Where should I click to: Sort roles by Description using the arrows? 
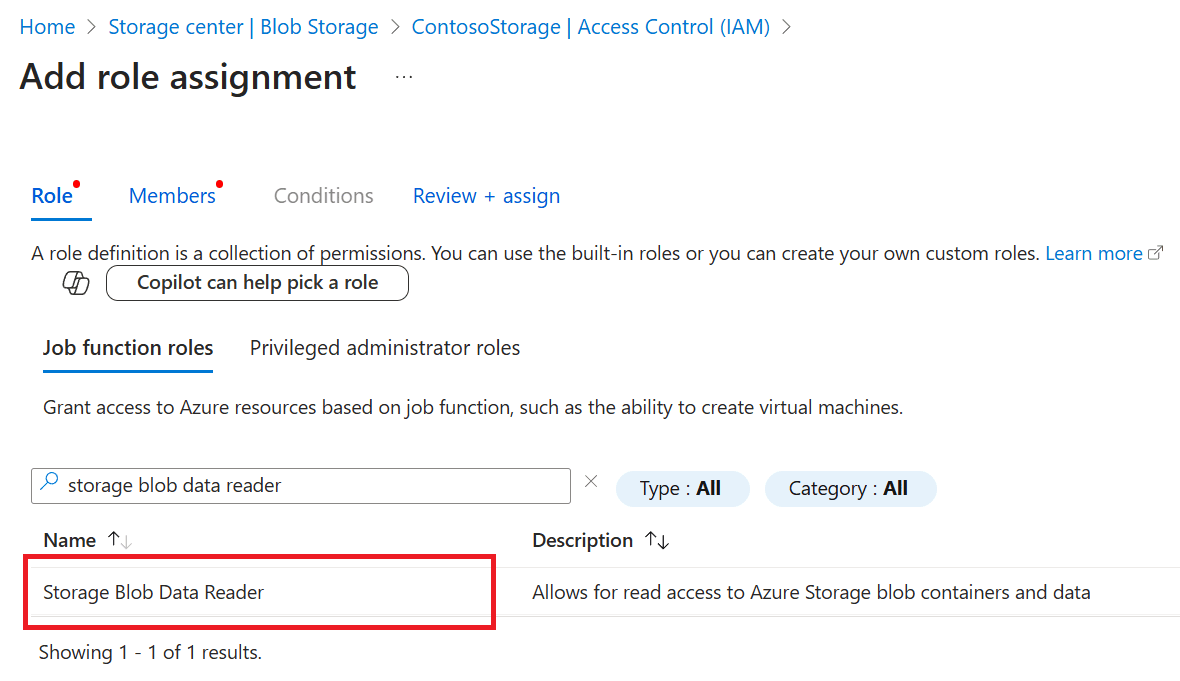657,540
